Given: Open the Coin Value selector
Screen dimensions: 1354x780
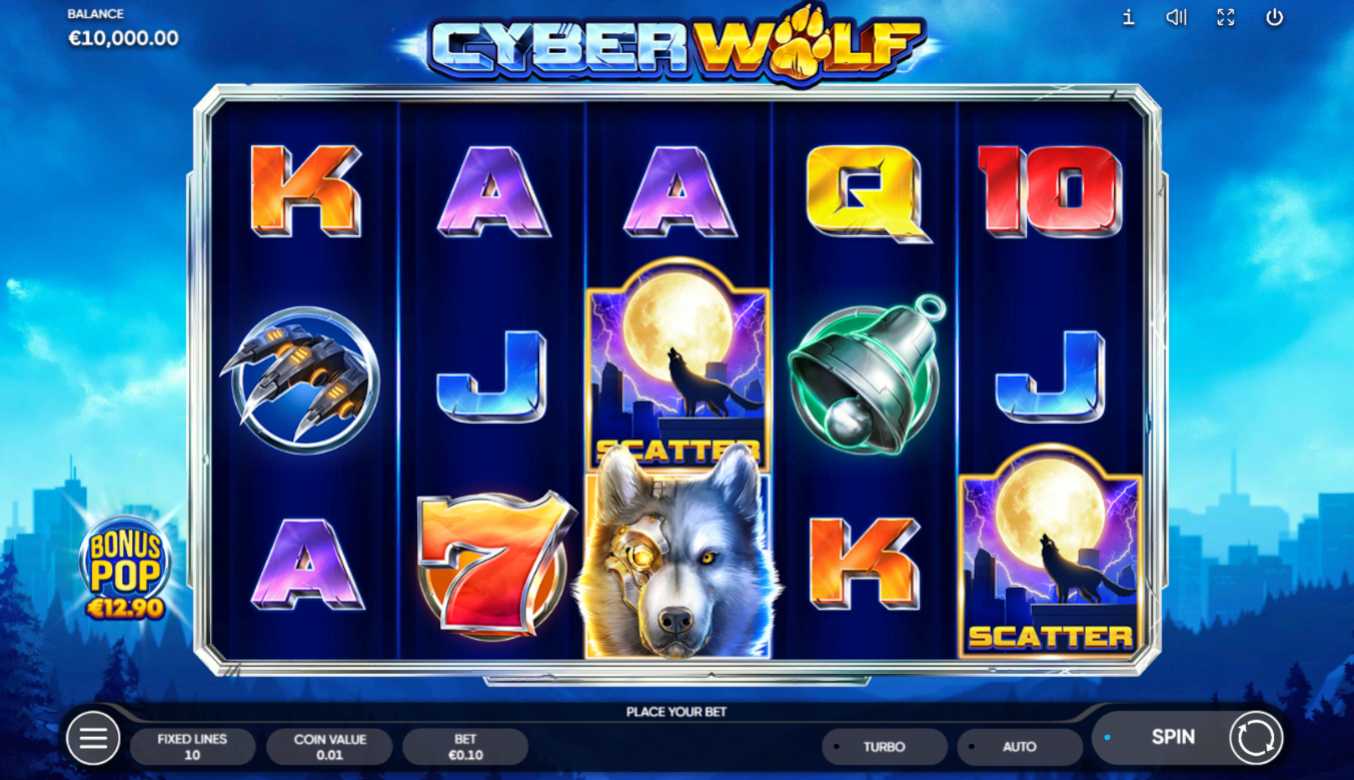Looking at the screenshot, I should pos(329,747).
